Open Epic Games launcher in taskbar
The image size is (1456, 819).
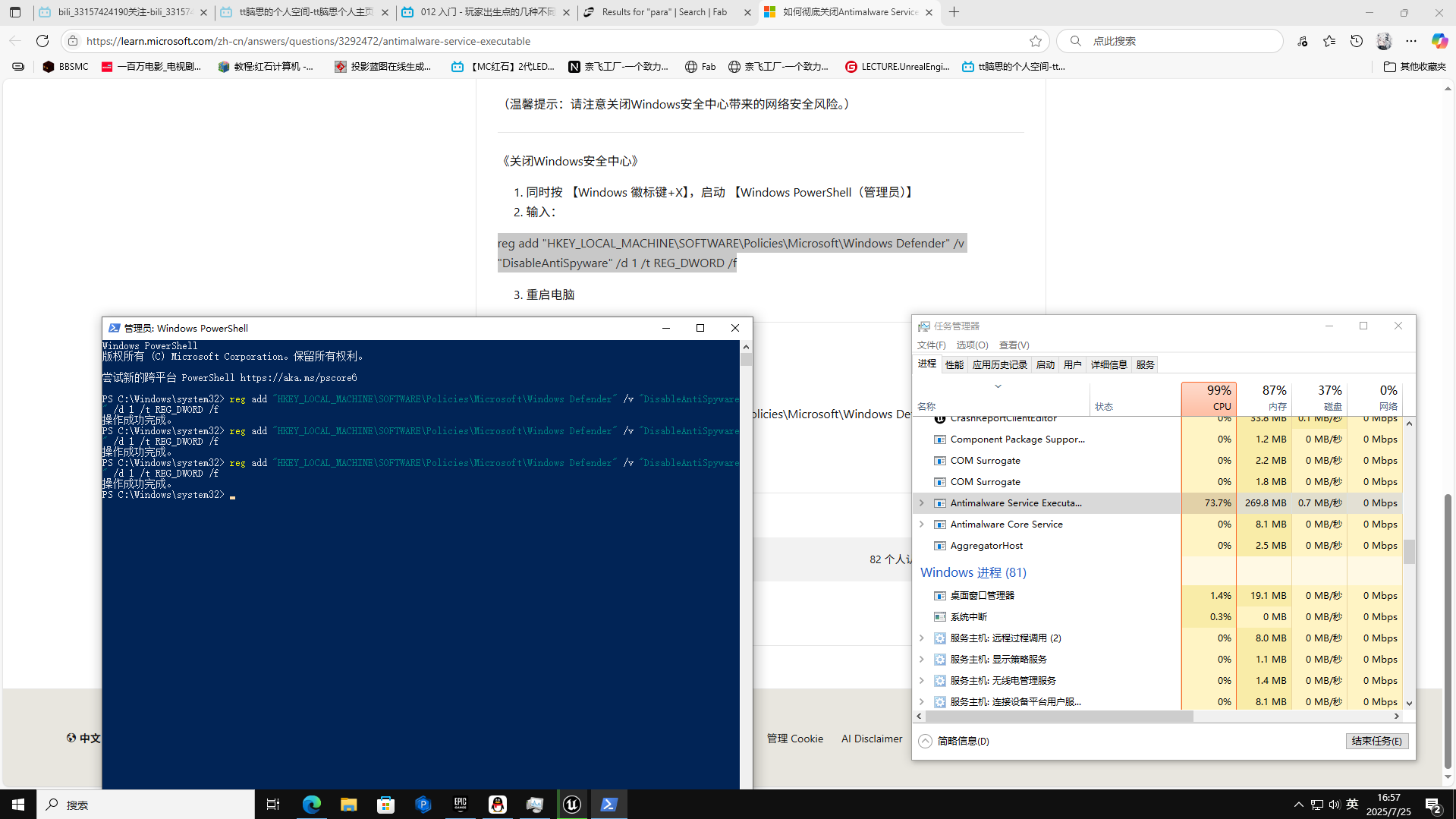pyautogui.click(x=461, y=805)
